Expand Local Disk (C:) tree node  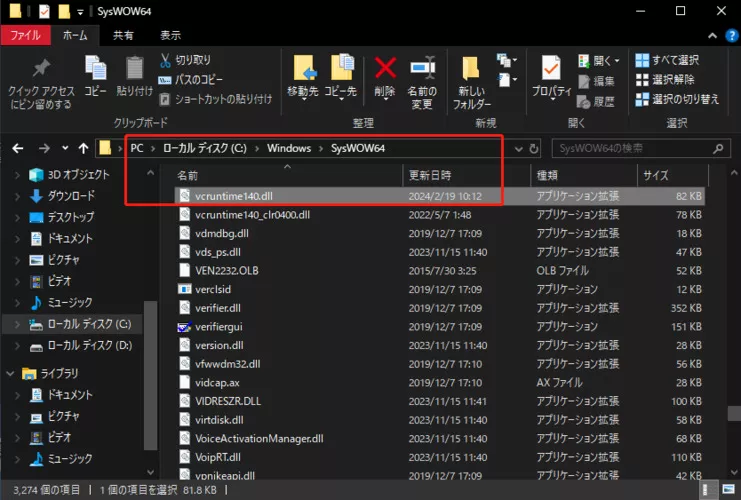point(17,324)
